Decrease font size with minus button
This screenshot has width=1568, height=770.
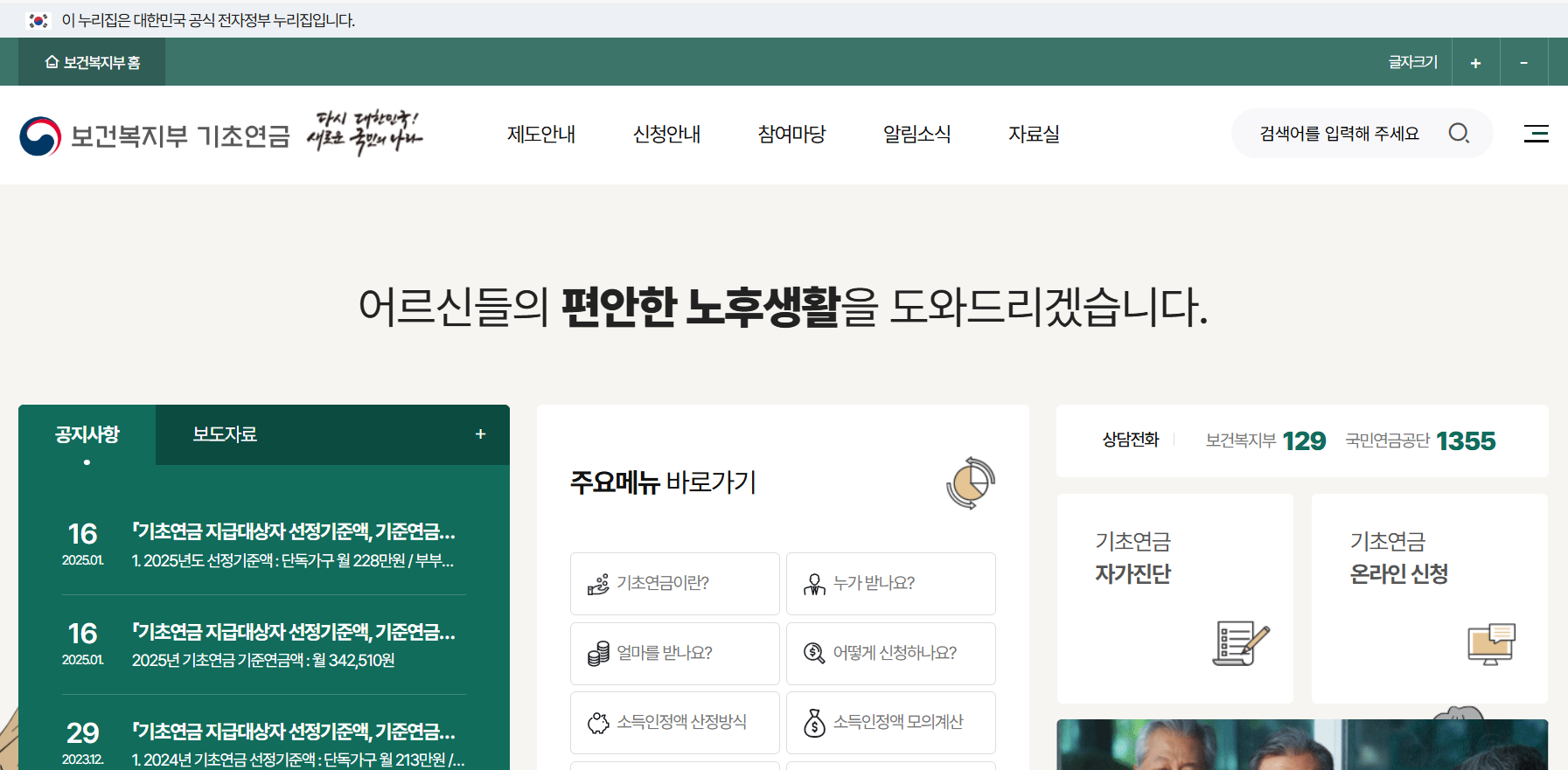click(1523, 63)
